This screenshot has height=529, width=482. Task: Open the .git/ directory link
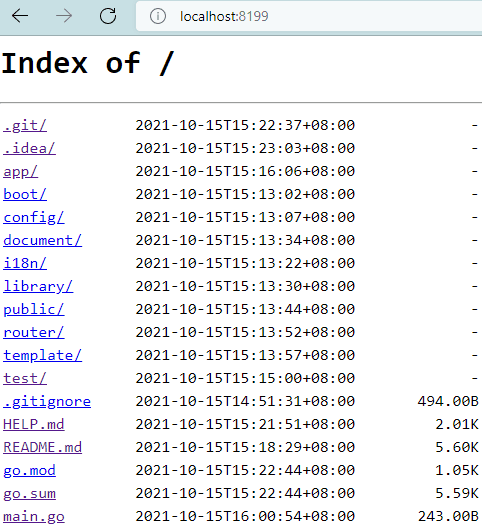coord(25,126)
